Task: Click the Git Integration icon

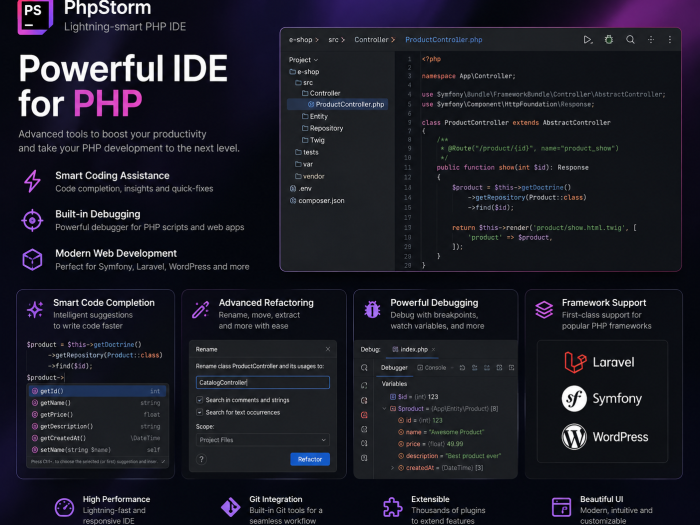Action: tap(230, 508)
